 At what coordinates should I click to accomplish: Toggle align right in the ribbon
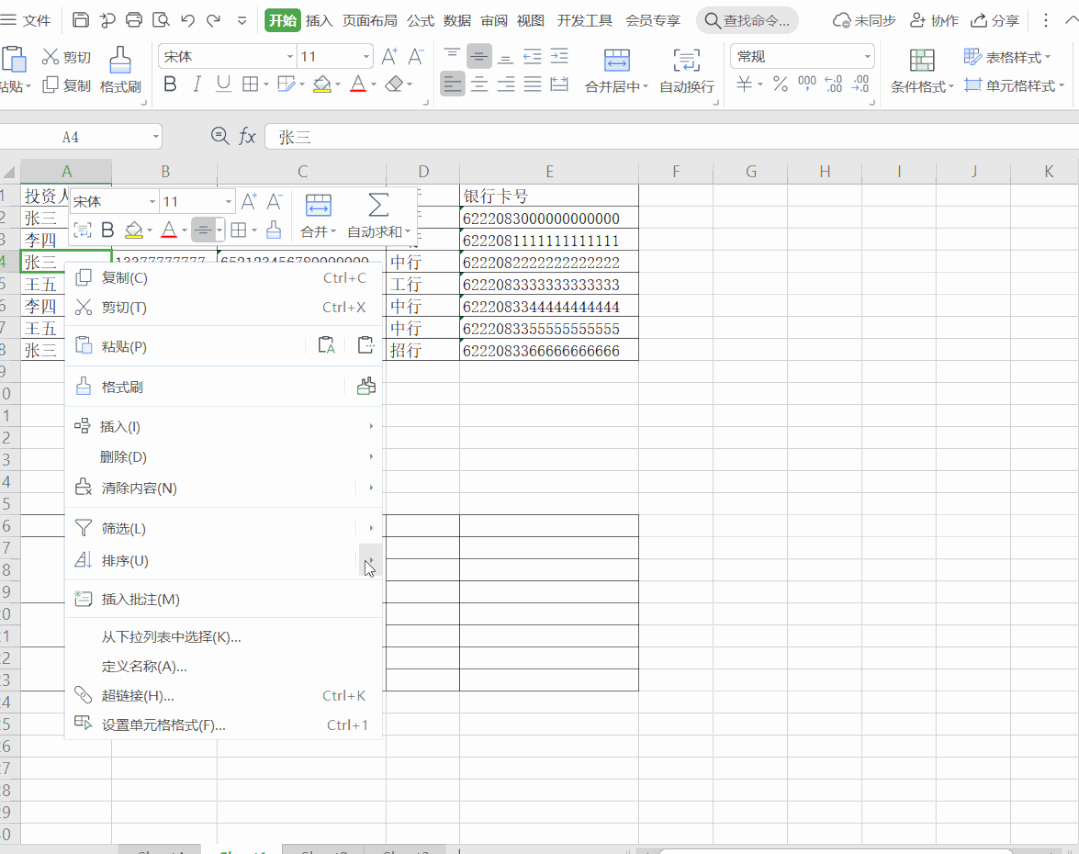[506, 85]
